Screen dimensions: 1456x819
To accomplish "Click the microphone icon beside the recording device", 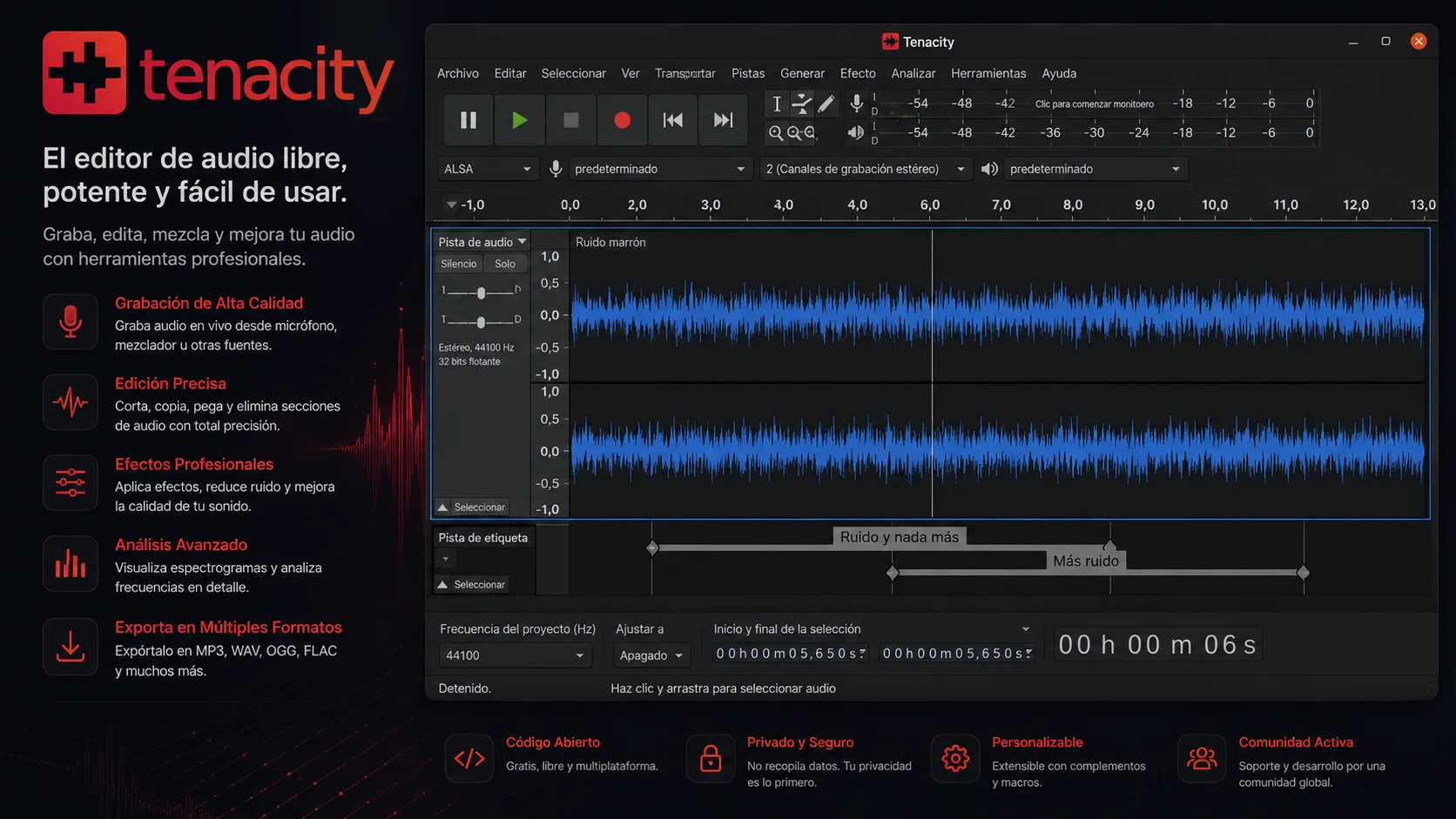I will 556,169.
